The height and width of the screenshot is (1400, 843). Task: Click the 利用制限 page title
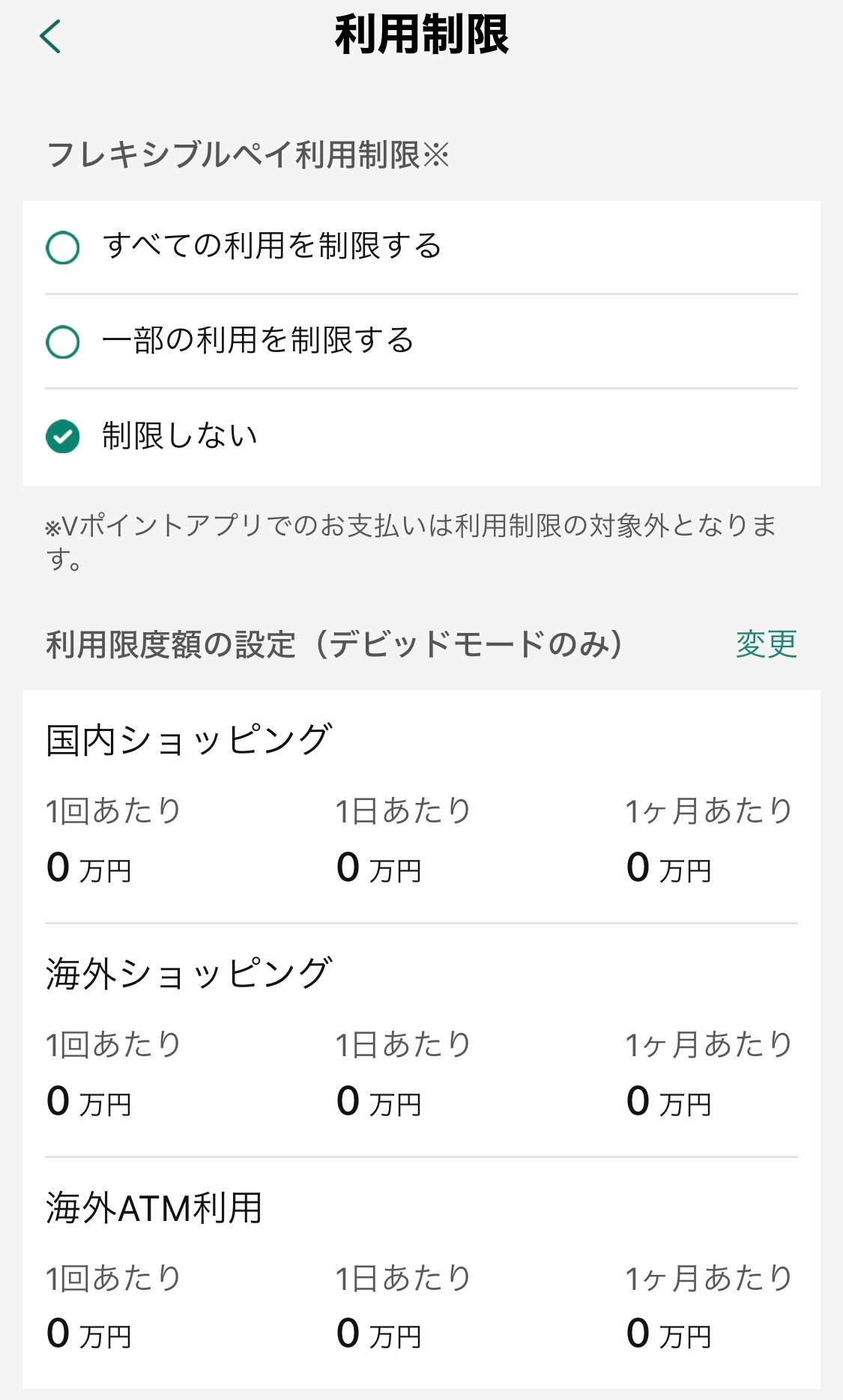coord(421,35)
